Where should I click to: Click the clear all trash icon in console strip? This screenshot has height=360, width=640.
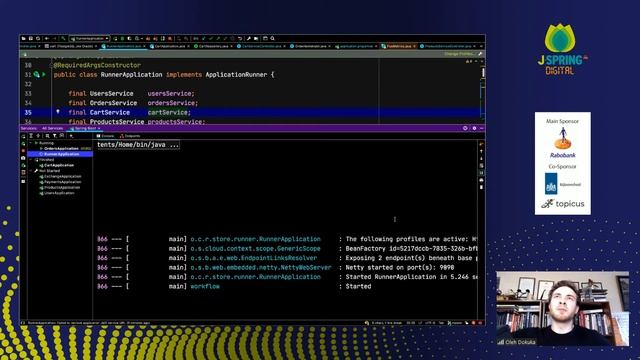tap(481, 187)
